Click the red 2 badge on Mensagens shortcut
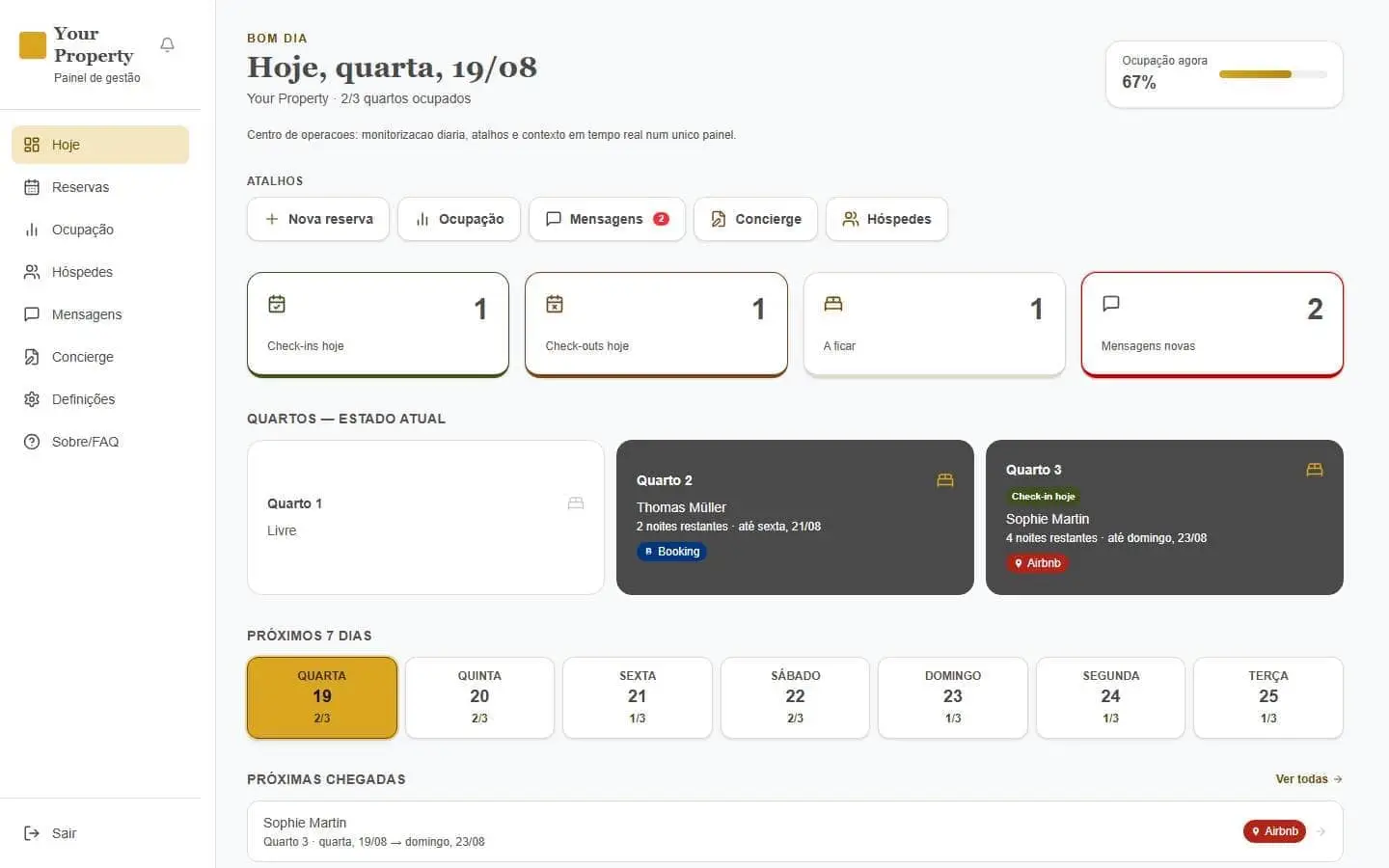Screen dimensions: 1389x868 (661, 219)
